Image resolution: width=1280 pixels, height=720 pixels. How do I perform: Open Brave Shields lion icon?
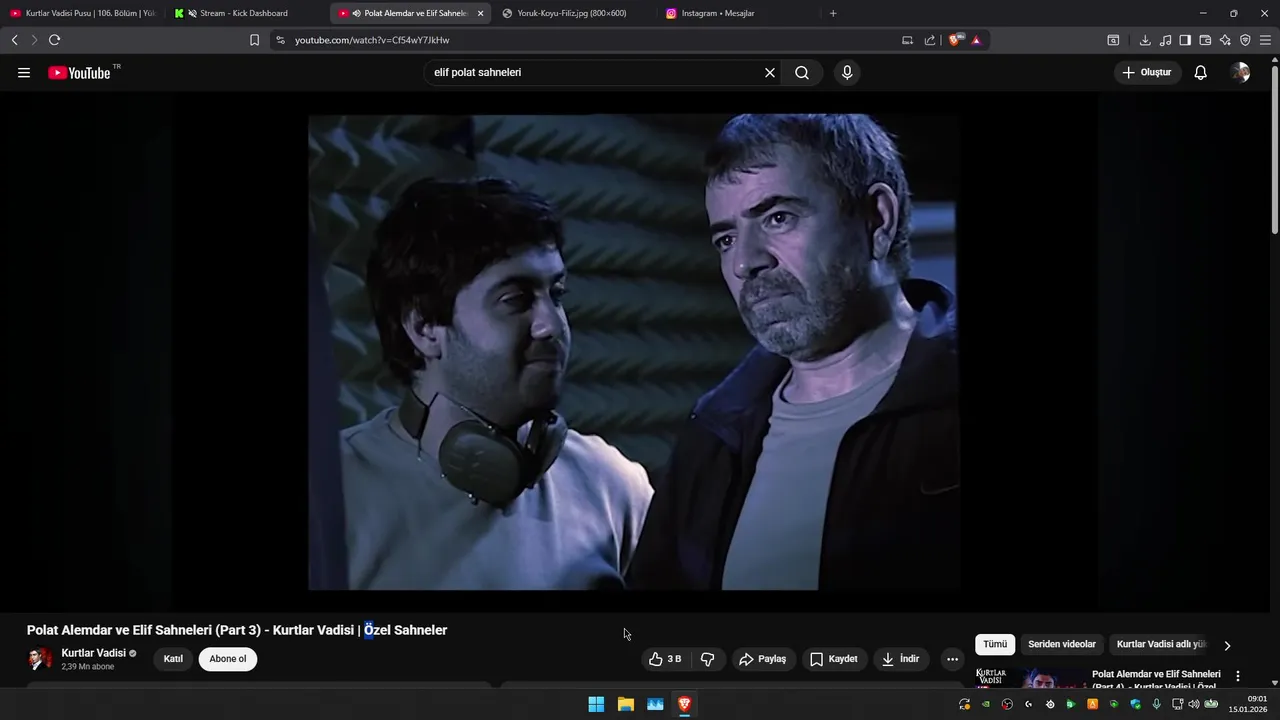coord(955,40)
